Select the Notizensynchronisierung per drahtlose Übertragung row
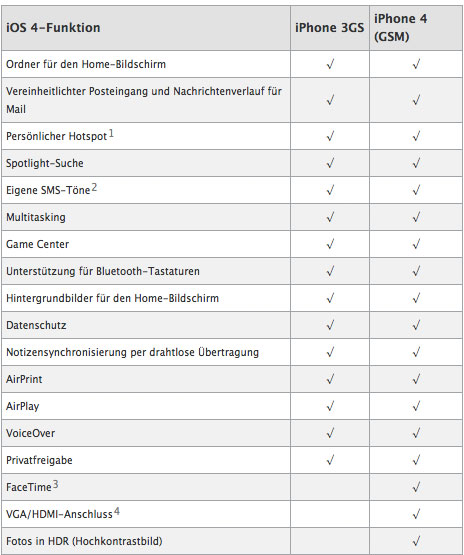 pos(232,352)
